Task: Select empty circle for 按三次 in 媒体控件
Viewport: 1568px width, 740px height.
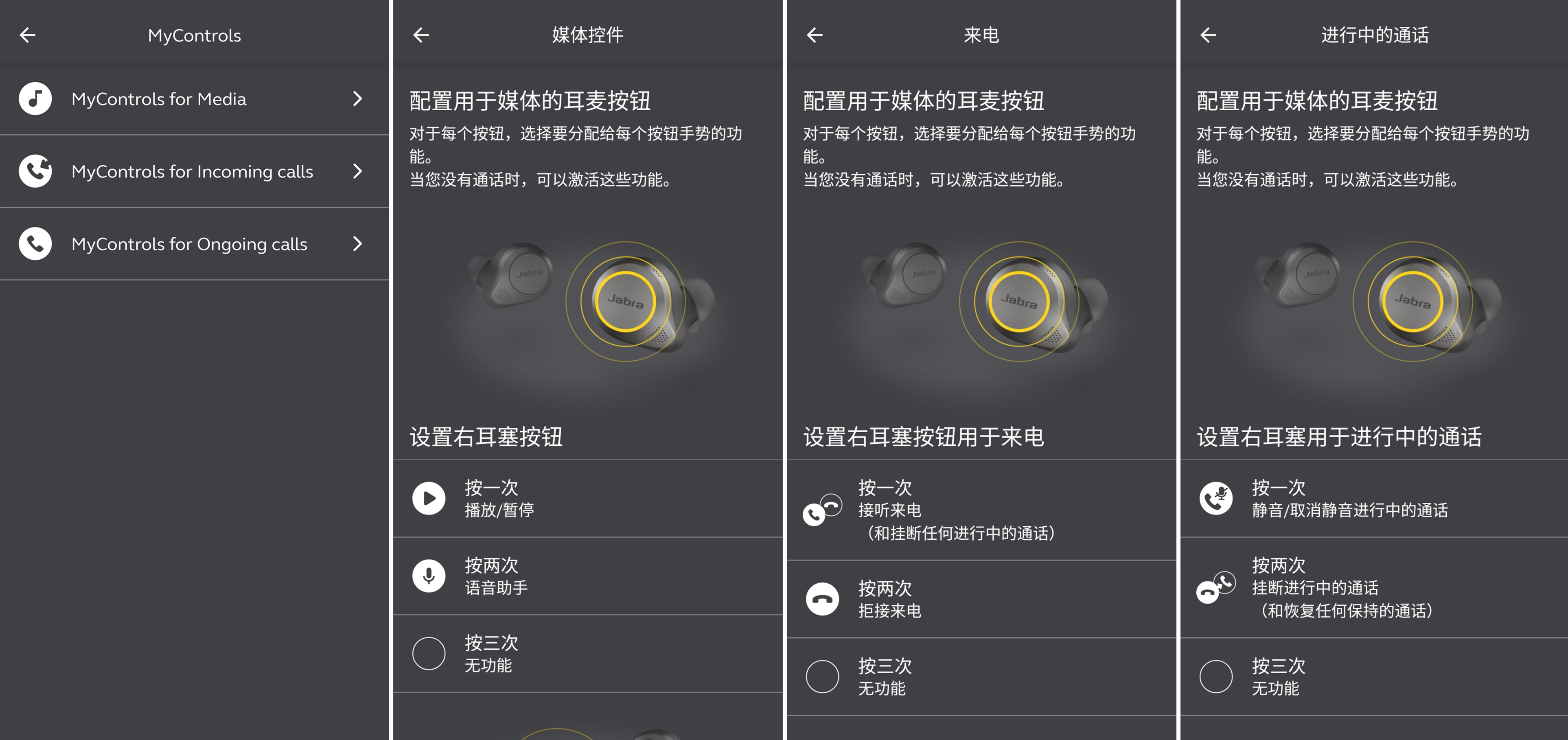Action: (x=429, y=654)
